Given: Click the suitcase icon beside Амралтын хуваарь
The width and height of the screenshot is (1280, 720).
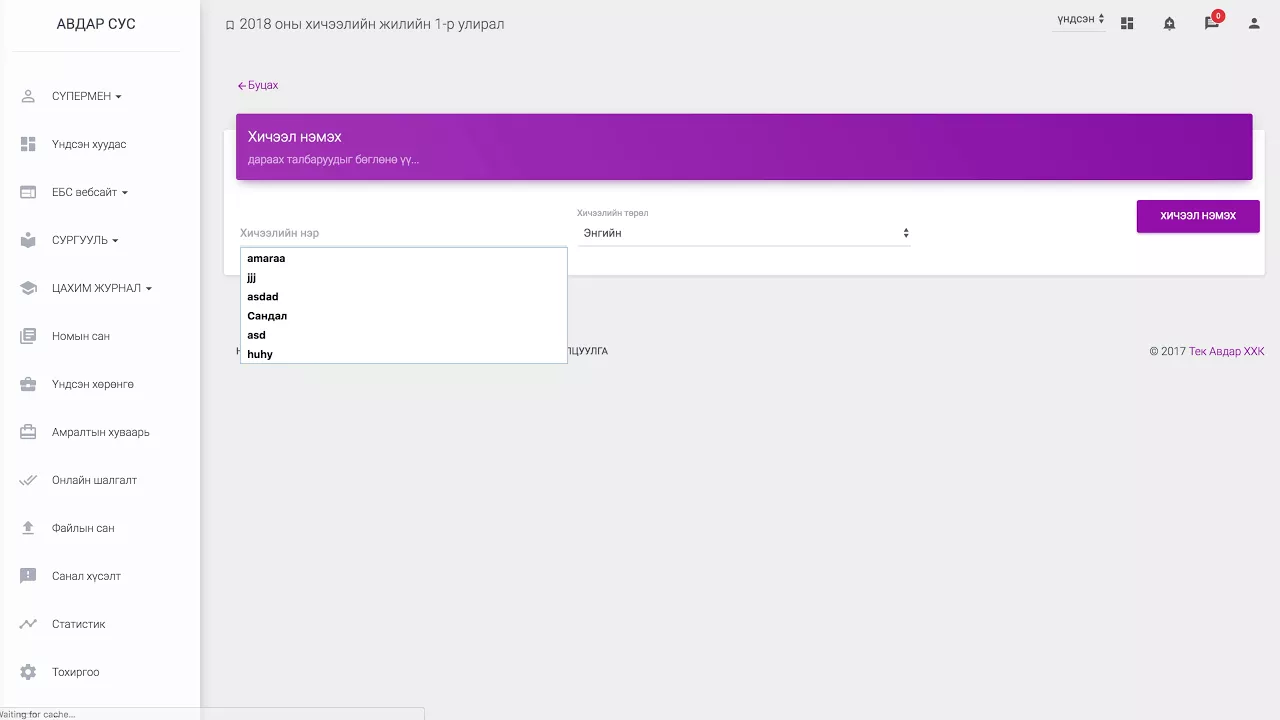Looking at the screenshot, I should click(x=28, y=432).
